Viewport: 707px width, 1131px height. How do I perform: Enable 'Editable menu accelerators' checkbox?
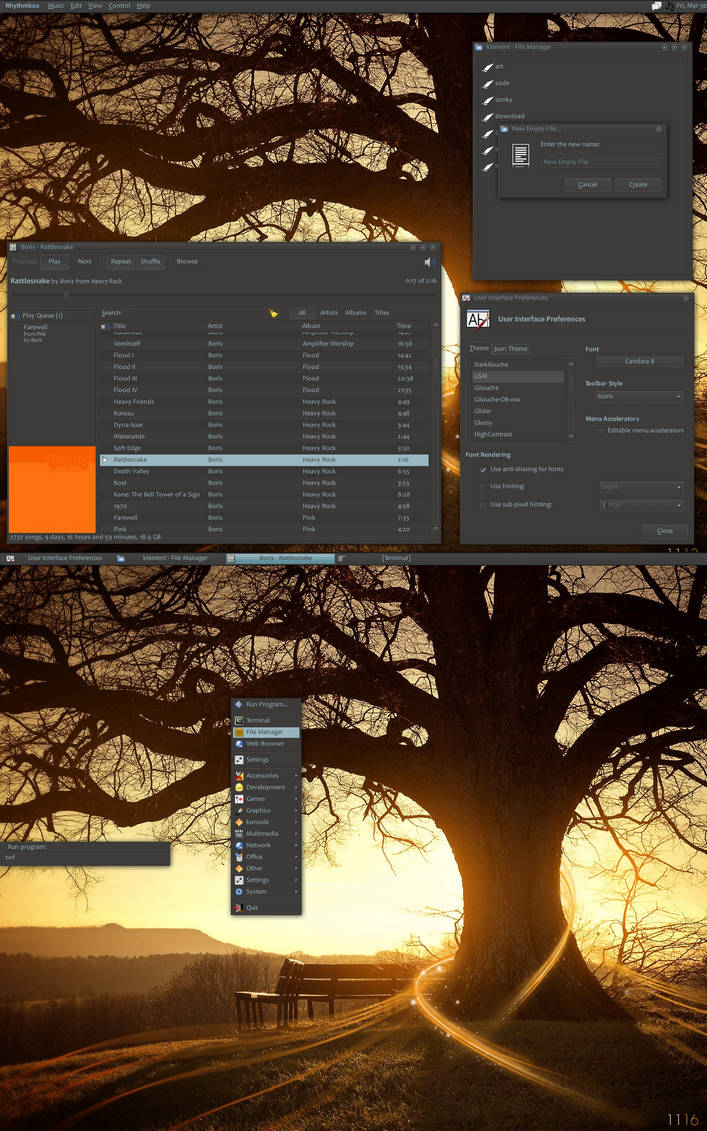(x=600, y=431)
